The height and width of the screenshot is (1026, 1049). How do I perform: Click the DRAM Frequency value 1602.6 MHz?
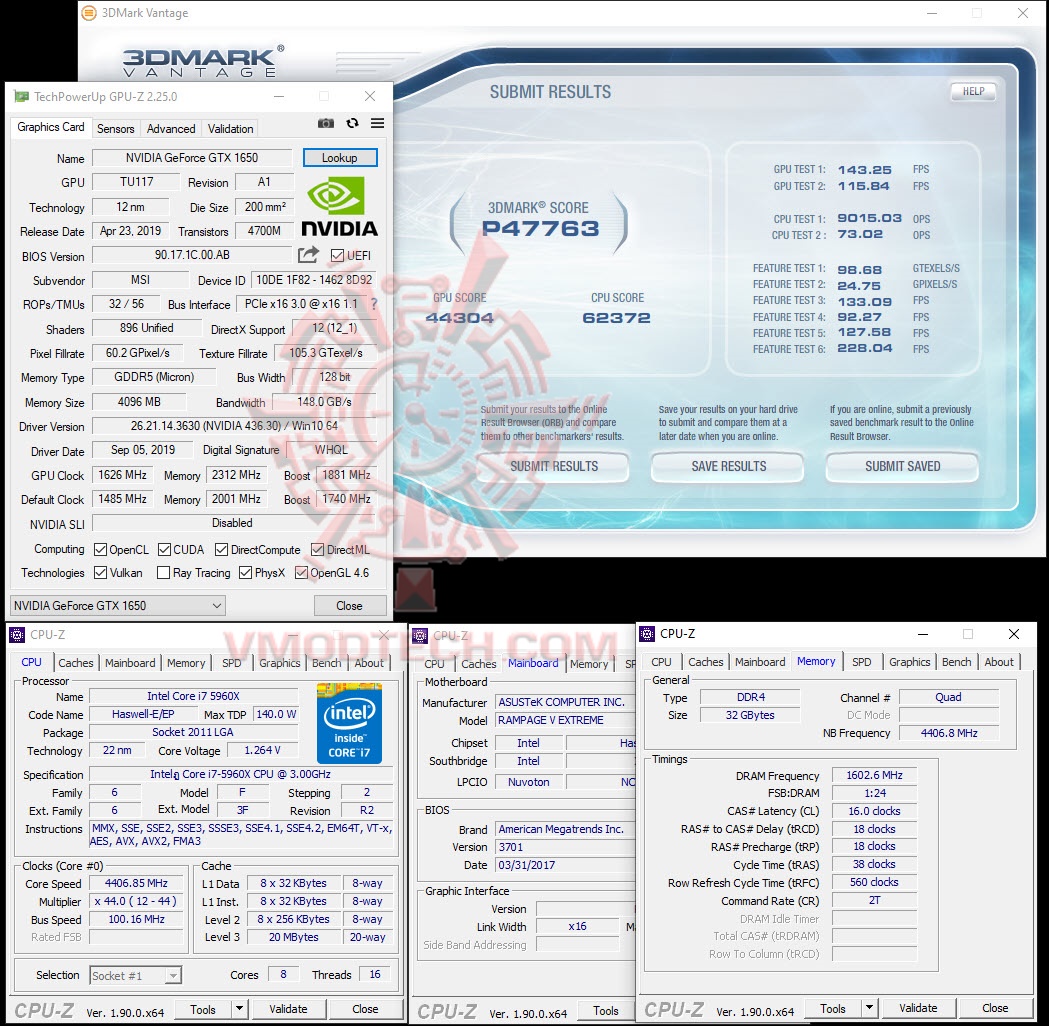[874, 775]
